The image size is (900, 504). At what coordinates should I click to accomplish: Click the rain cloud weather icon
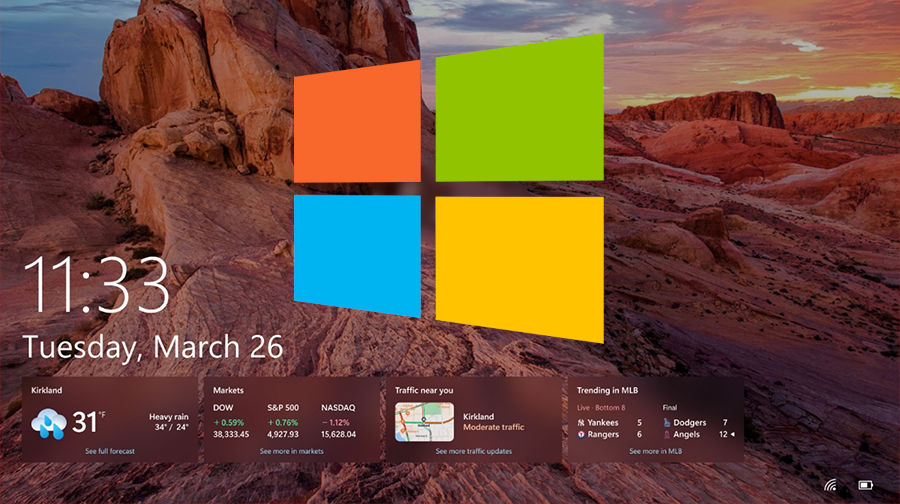(48, 424)
